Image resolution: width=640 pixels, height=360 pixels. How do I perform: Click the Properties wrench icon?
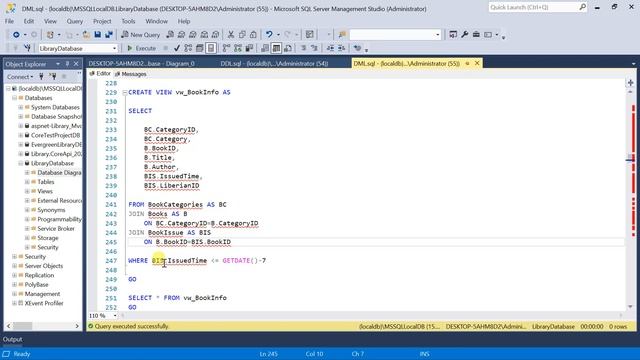[464, 35]
